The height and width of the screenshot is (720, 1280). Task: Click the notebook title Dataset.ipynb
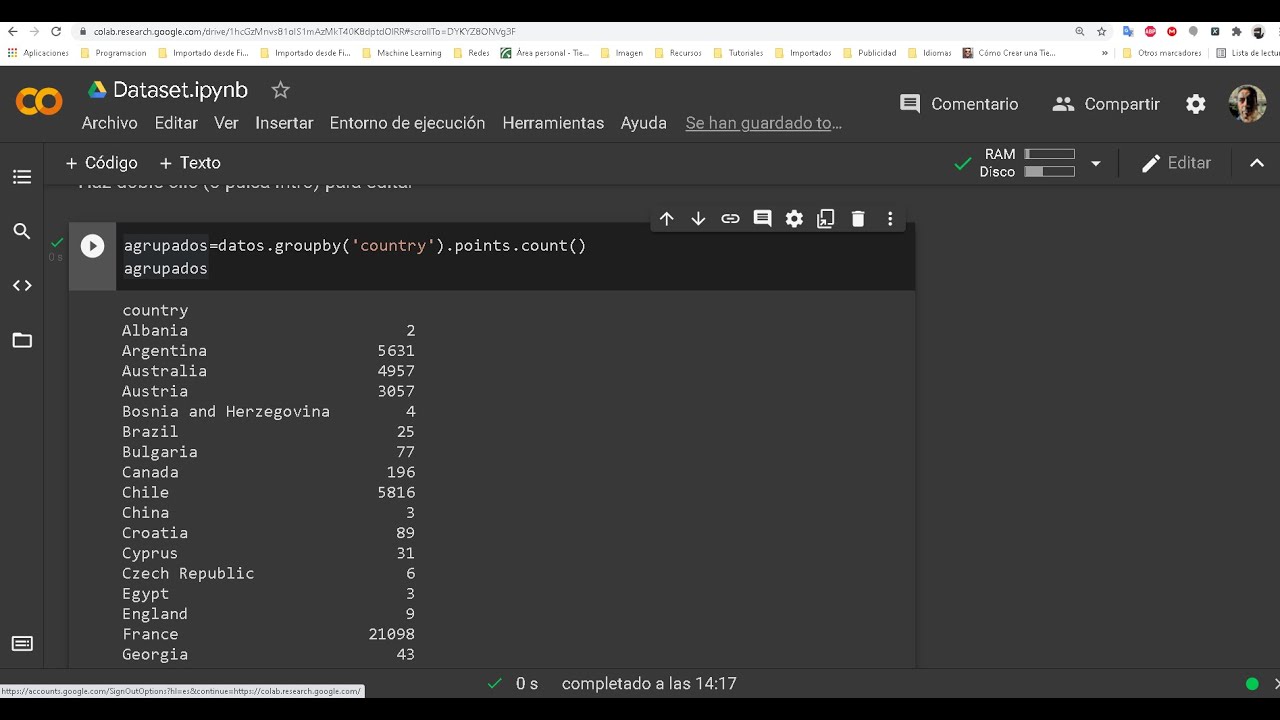coord(180,90)
